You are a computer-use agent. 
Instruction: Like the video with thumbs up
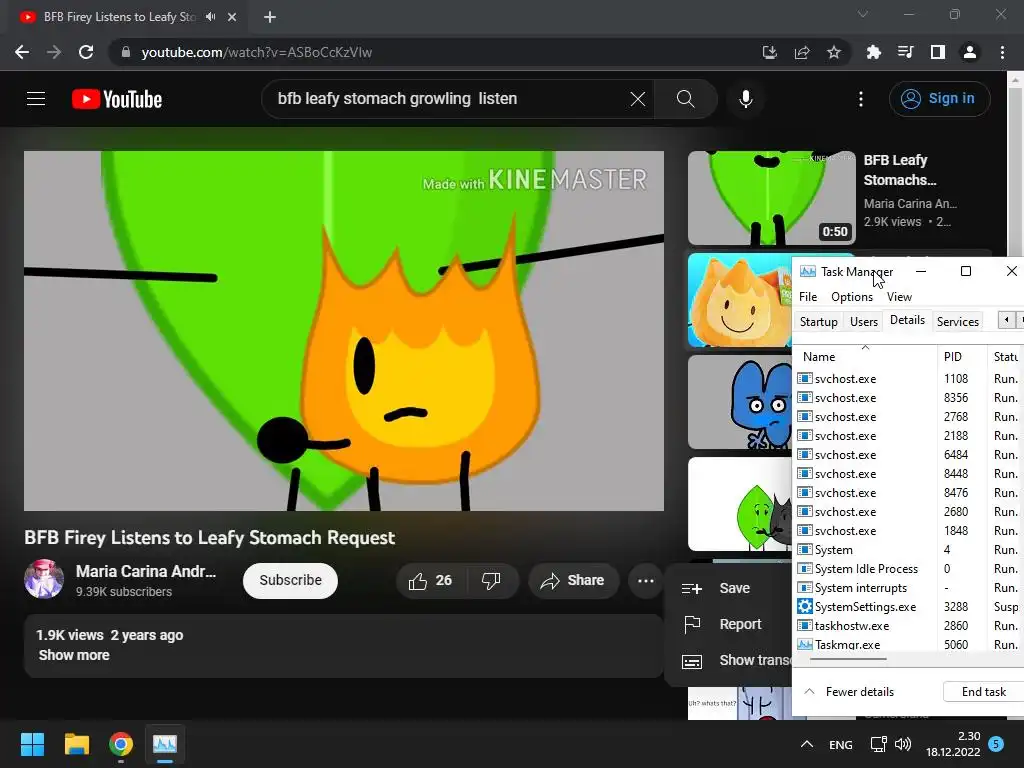click(x=430, y=581)
